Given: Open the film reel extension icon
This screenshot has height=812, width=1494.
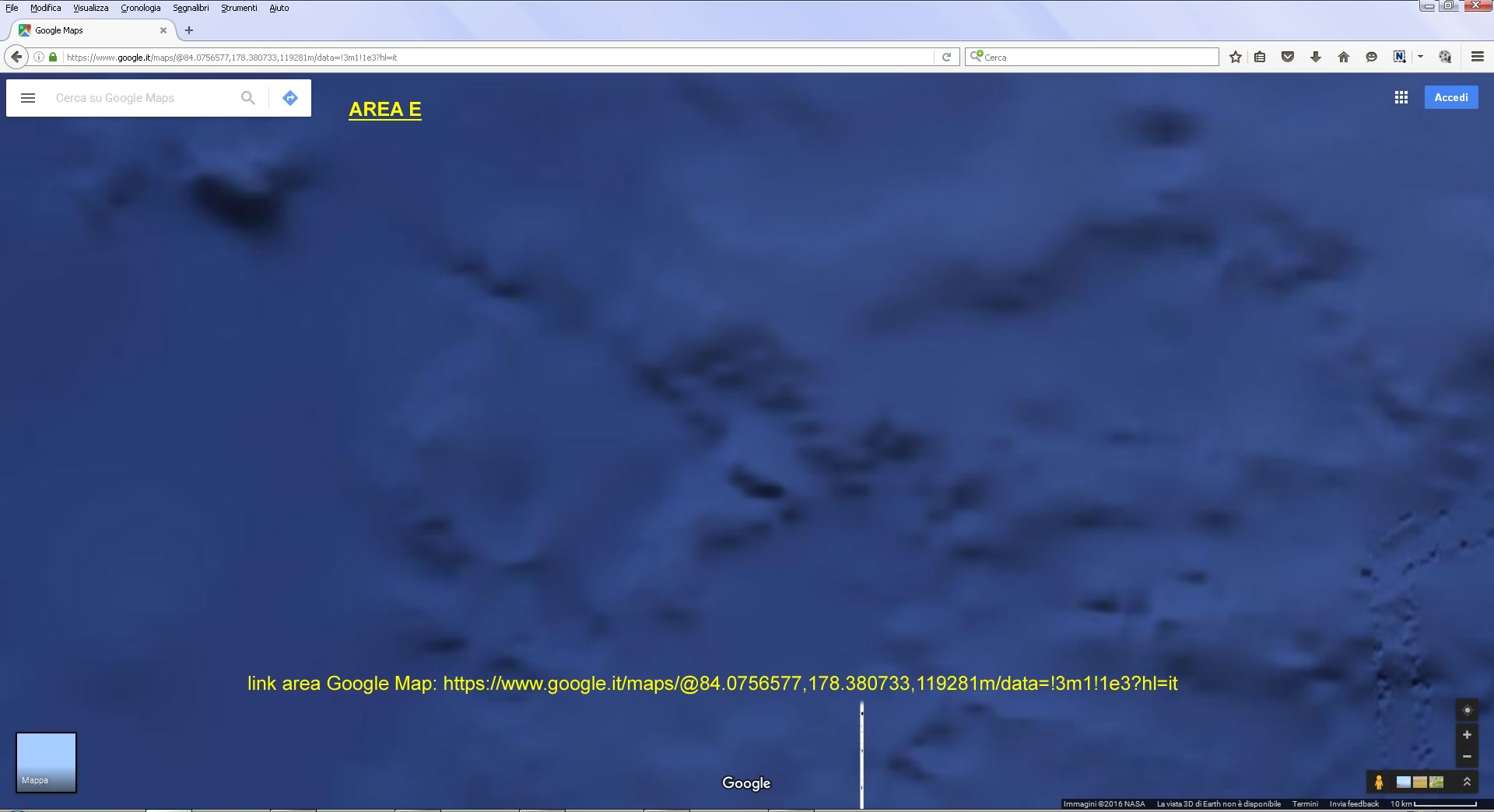Looking at the screenshot, I should (x=1445, y=57).
